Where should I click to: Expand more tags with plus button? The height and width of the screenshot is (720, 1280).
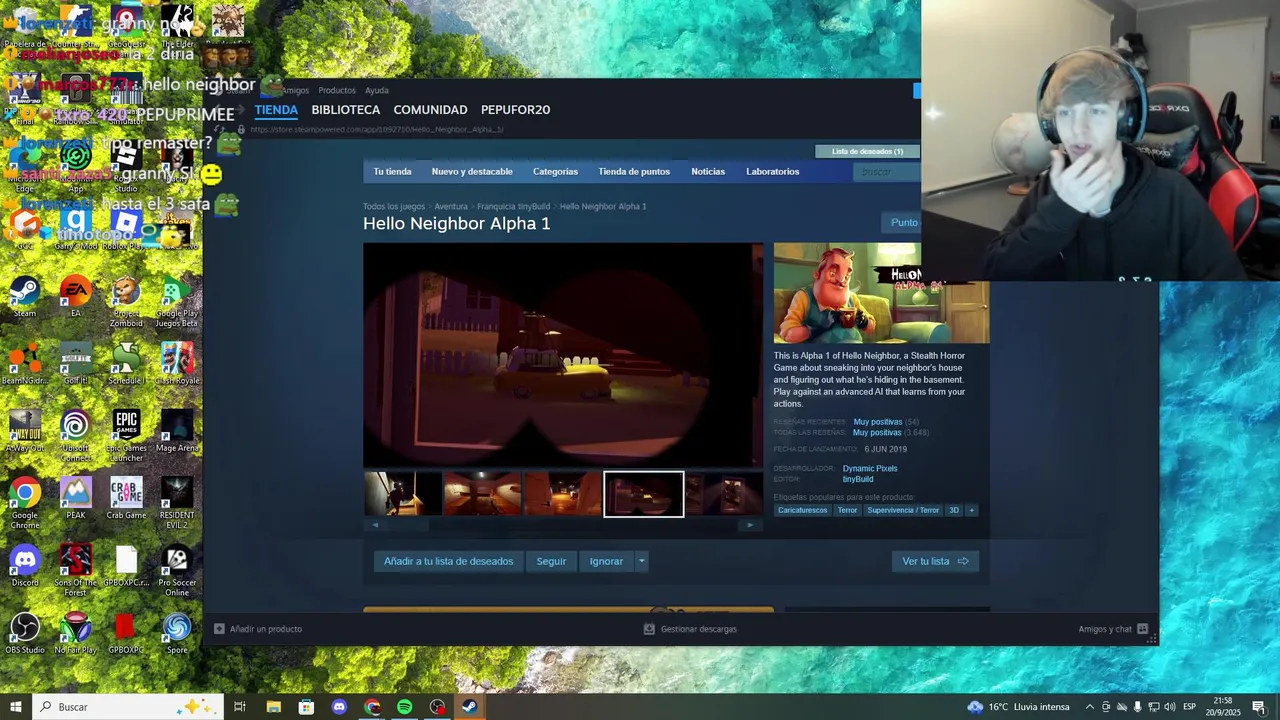(x=971, y=510)
